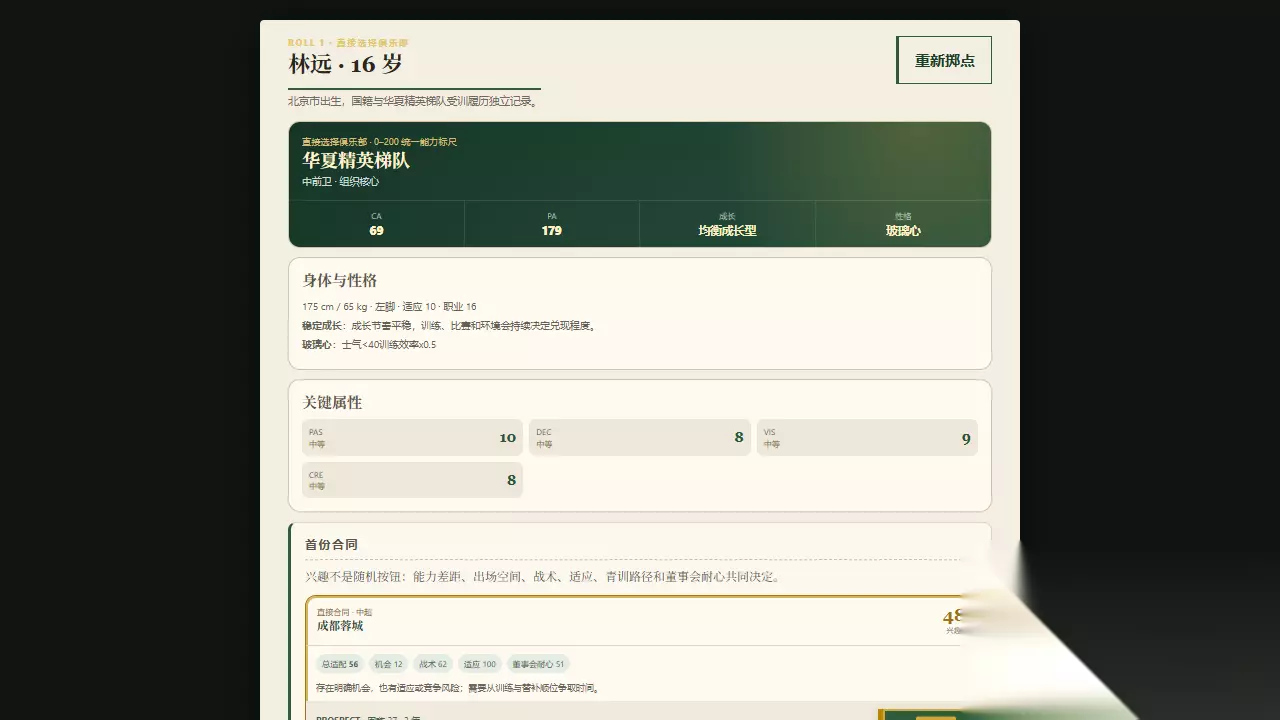Click the 总适配 56 chip
This screenshot has height=720, width=1280.
click(x=340, y=664)
